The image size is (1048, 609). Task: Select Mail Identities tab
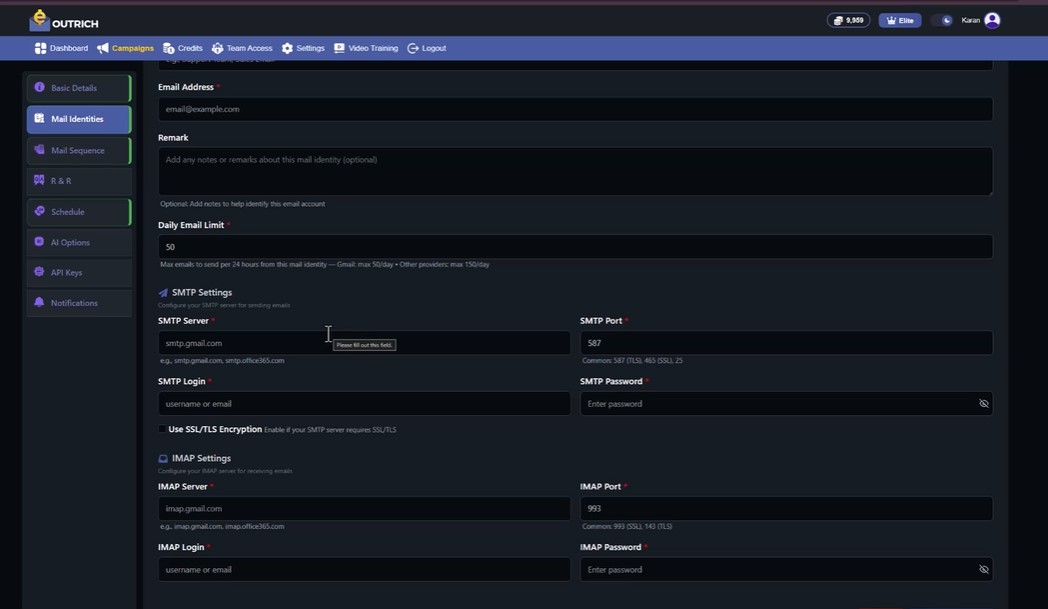[x=79, y=119]
